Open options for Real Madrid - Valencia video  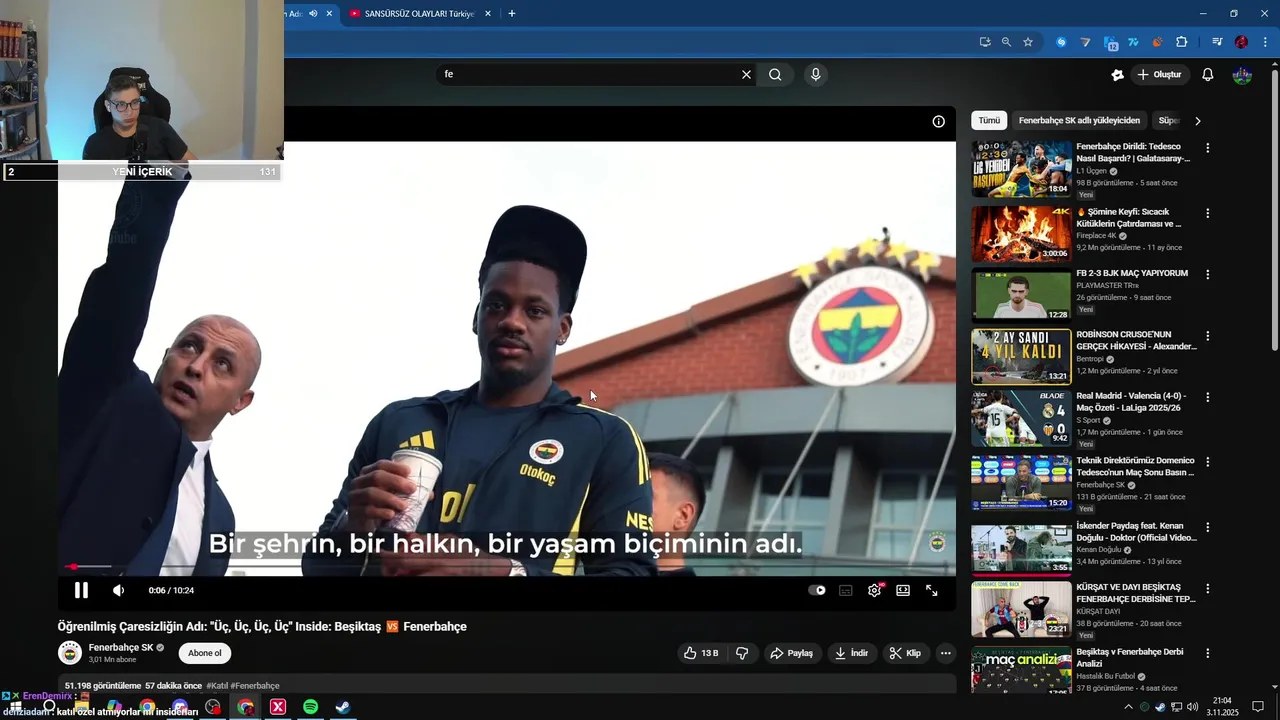(x=1207, y=397)
